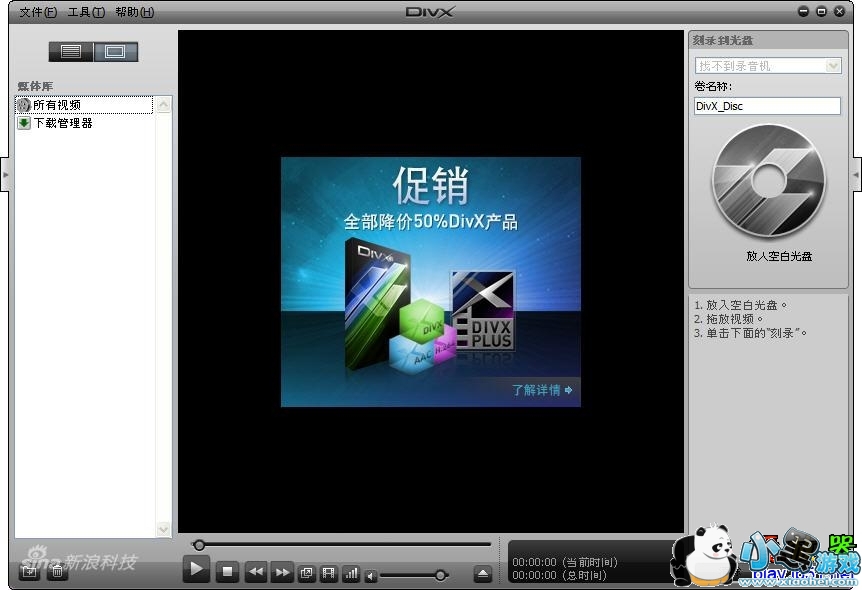Viewport: 862px width, 590px height.
Task: Click the Stop playback button
Action: click(228, 572)
